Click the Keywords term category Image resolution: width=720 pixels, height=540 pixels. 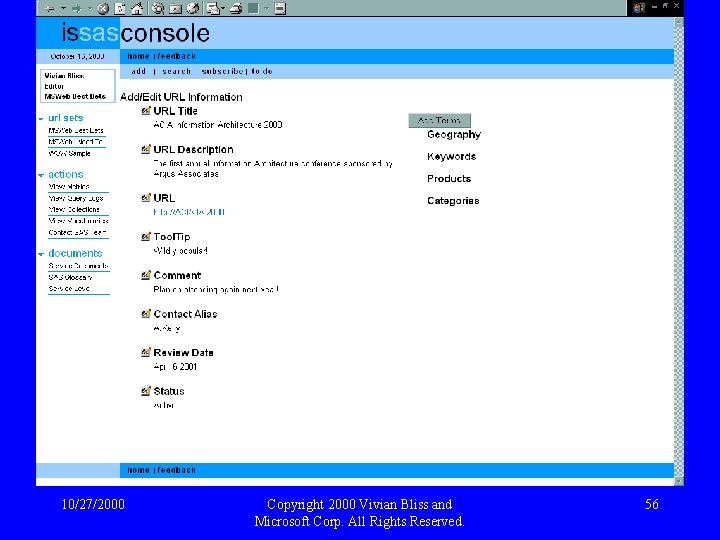451,157
